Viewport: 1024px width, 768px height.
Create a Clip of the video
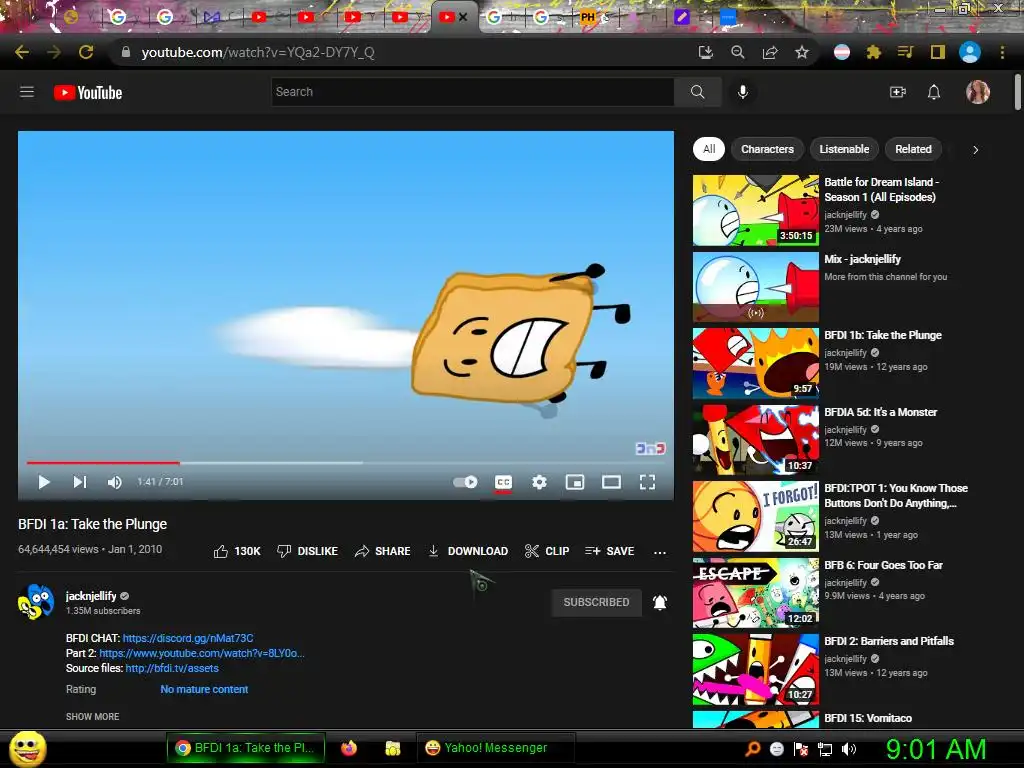(x=547, y=551)
